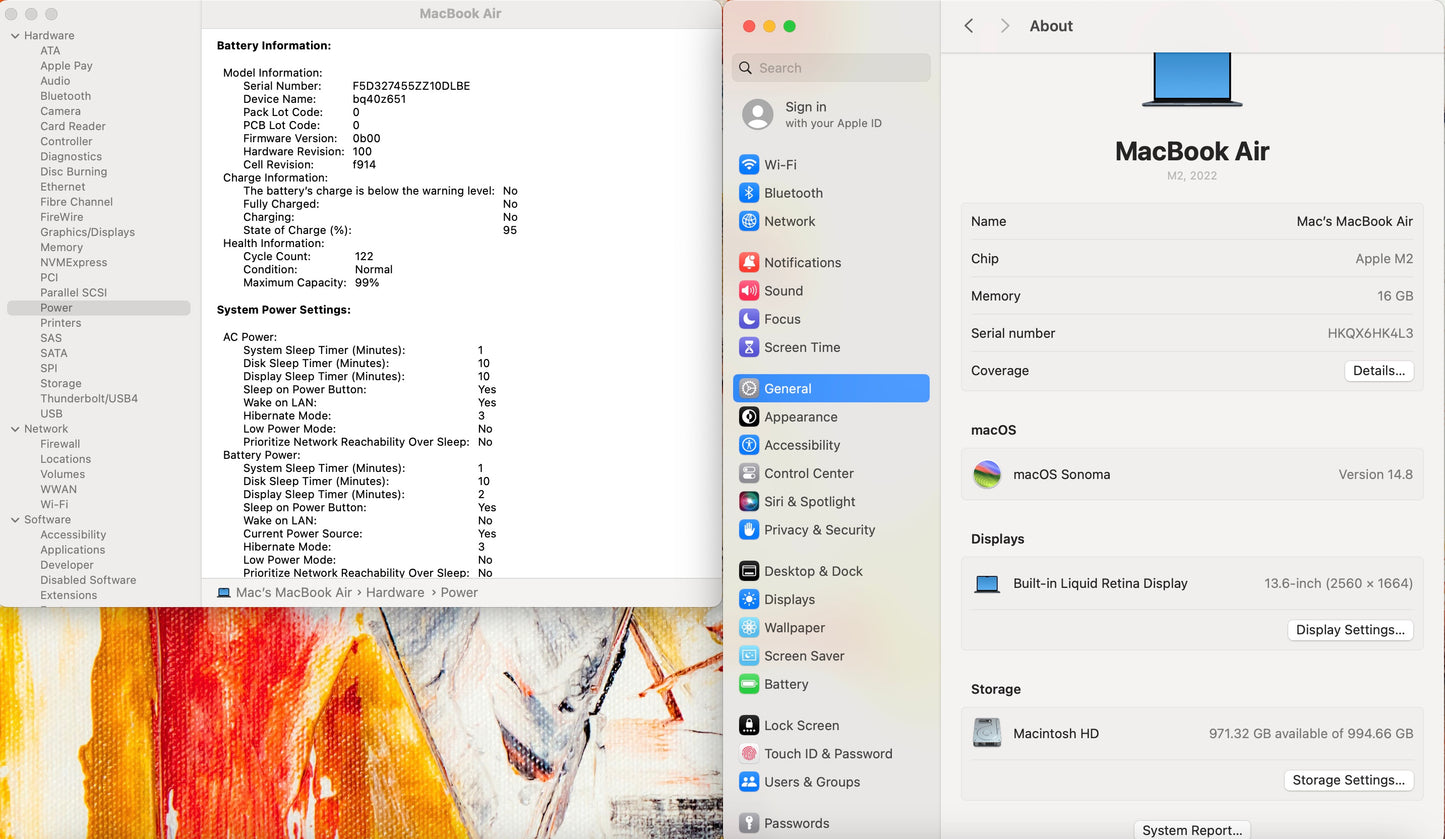
Task: Select the Screen Time hourglass icon
Action: 749,348
